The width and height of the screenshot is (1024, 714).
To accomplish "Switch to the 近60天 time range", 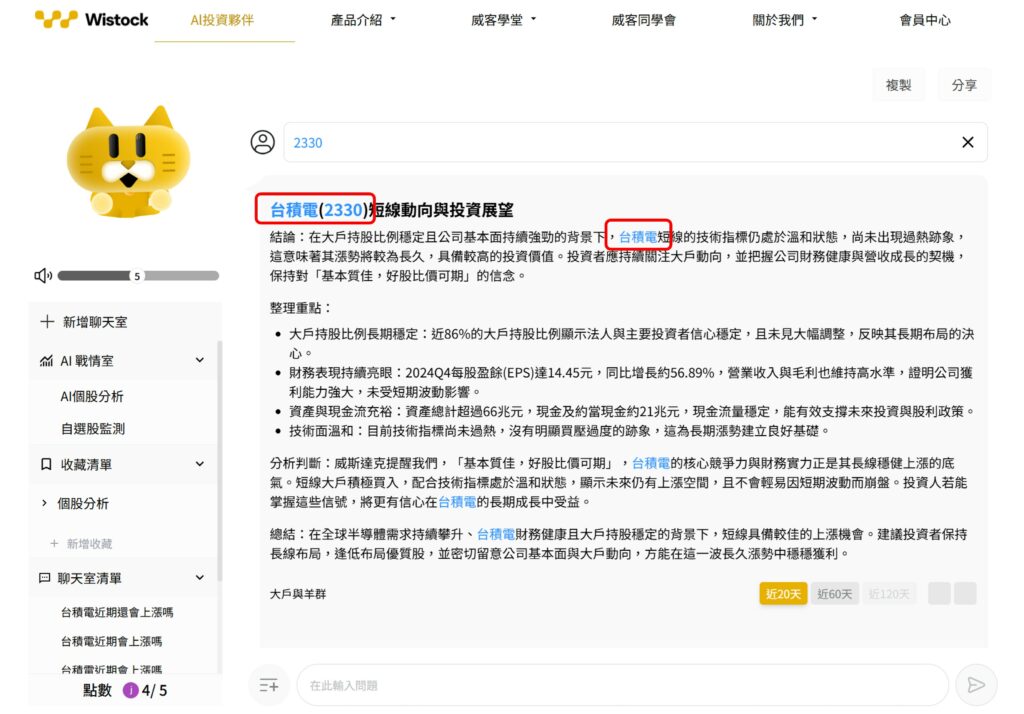I will point(836,593).
